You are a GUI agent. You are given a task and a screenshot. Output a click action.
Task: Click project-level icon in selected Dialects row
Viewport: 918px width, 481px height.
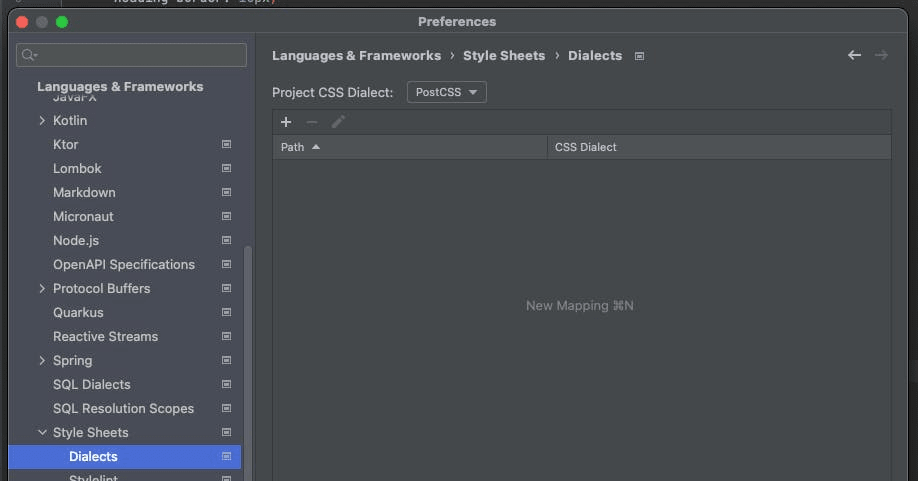click(226, 456)
